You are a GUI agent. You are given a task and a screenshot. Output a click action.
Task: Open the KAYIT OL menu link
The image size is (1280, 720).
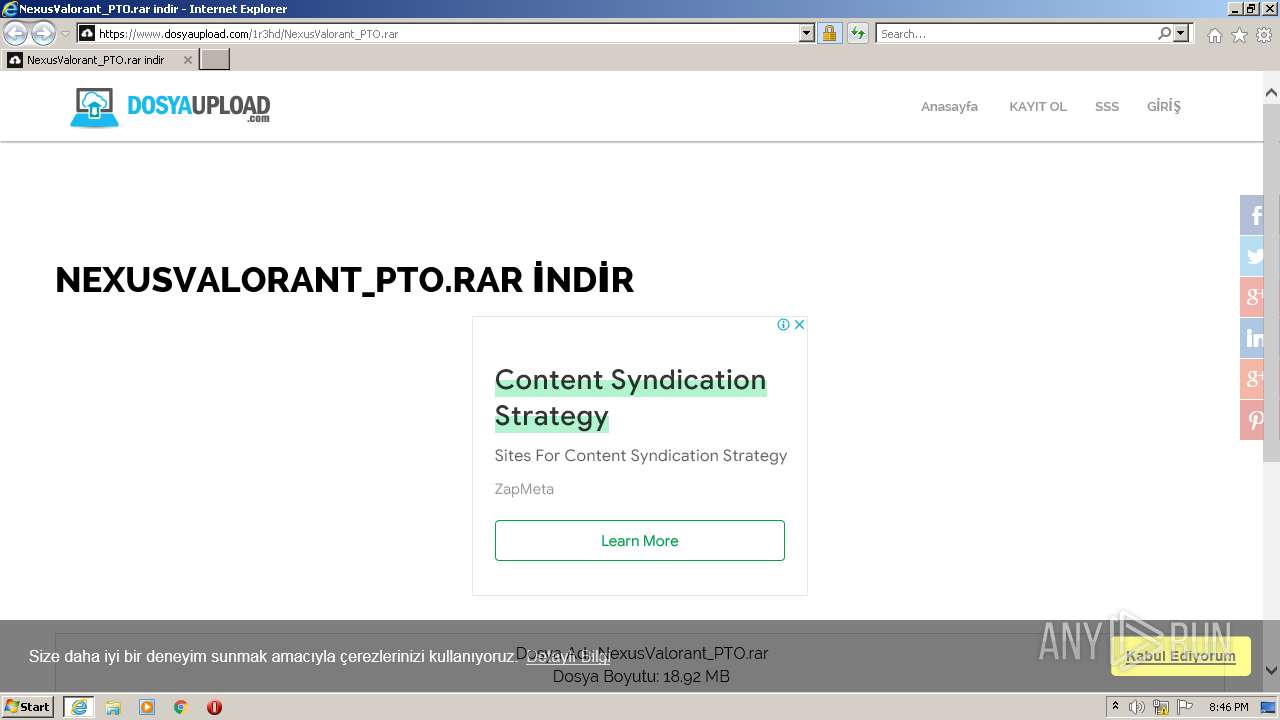click(1038, 106)
